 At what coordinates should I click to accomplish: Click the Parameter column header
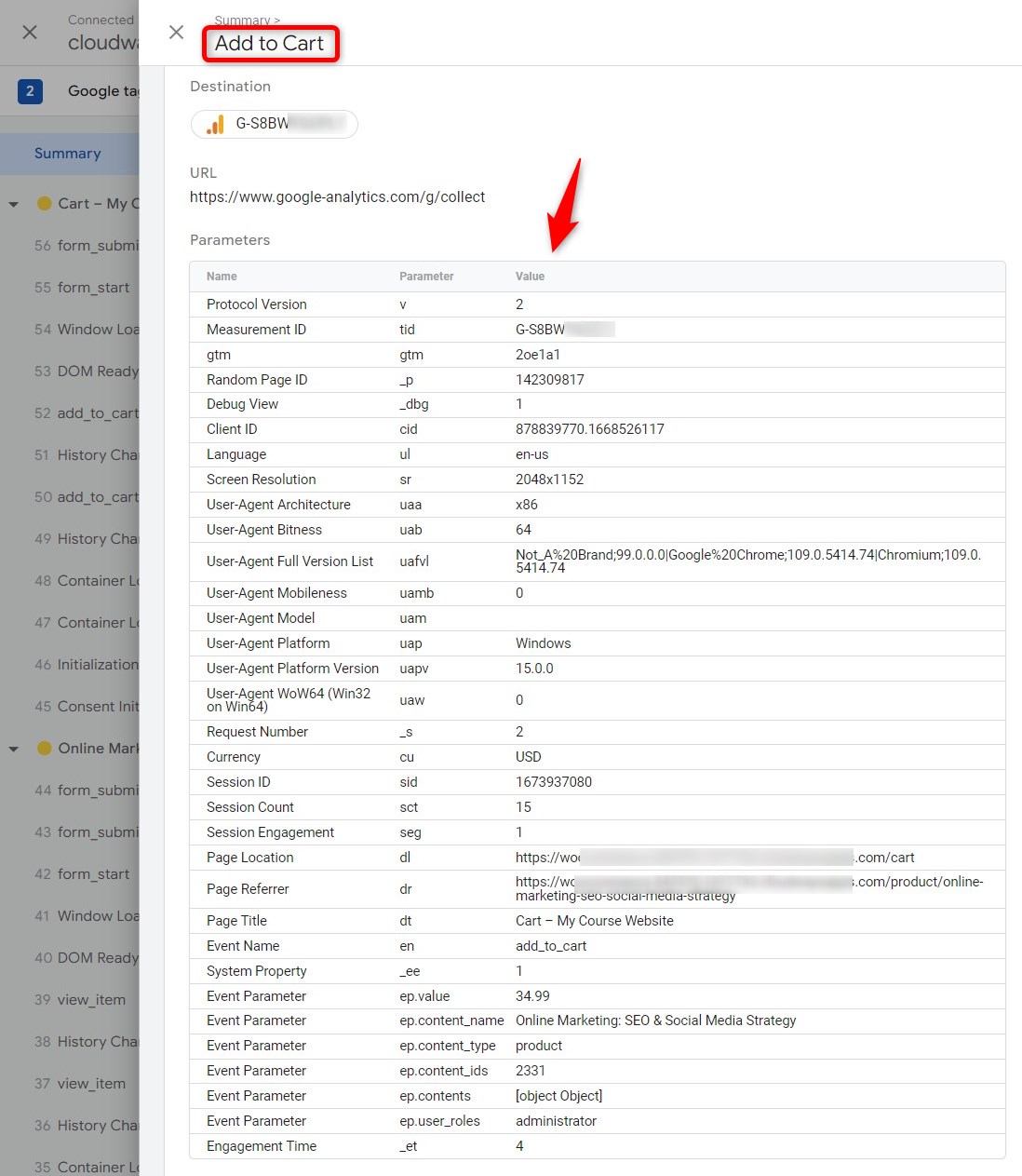(426, 277)
